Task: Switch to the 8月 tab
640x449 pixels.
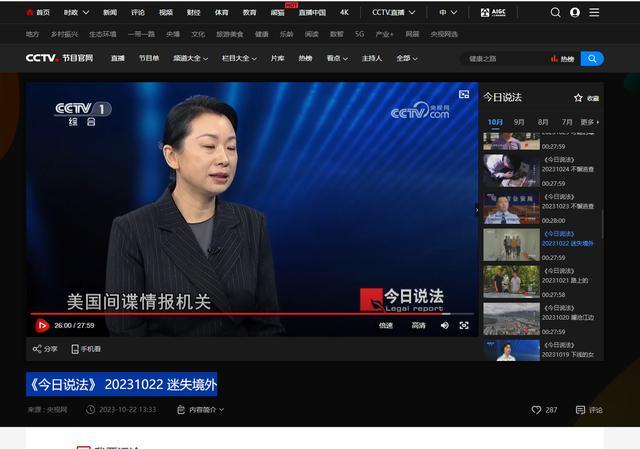Action: 543,122
